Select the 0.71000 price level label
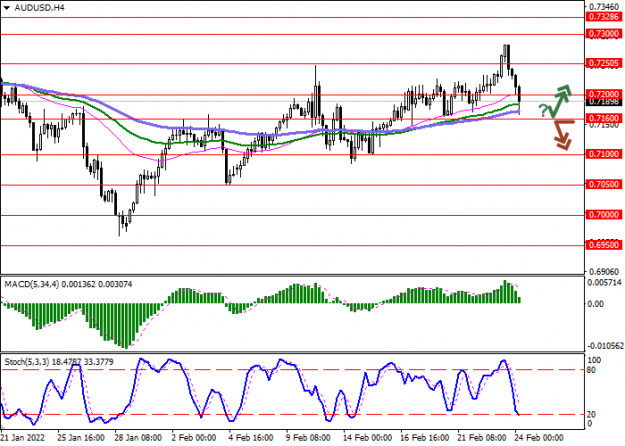 pyautogui.click(x=604, y=154)
